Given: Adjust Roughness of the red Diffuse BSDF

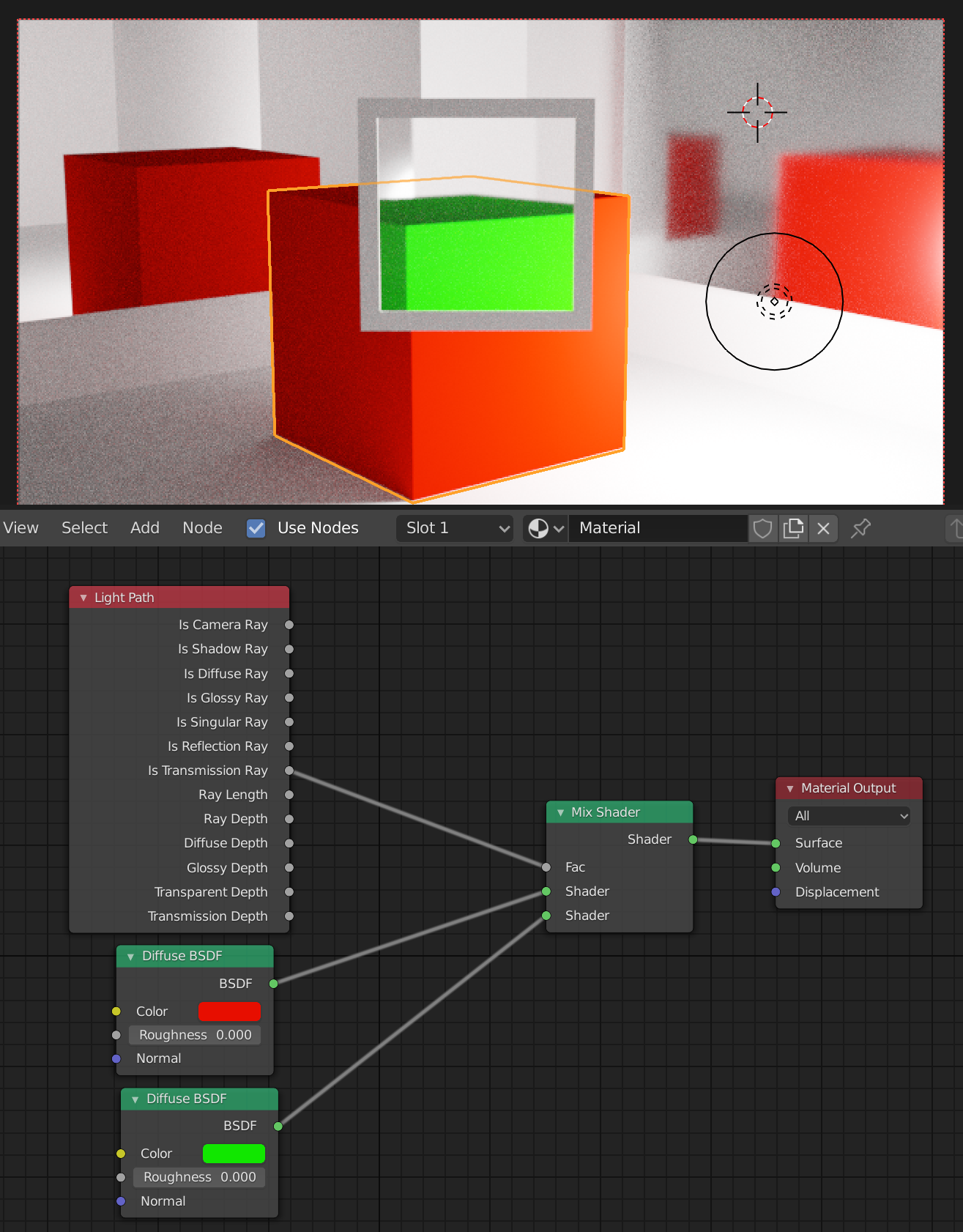Looking at the screenshot, I should 195,1035.
